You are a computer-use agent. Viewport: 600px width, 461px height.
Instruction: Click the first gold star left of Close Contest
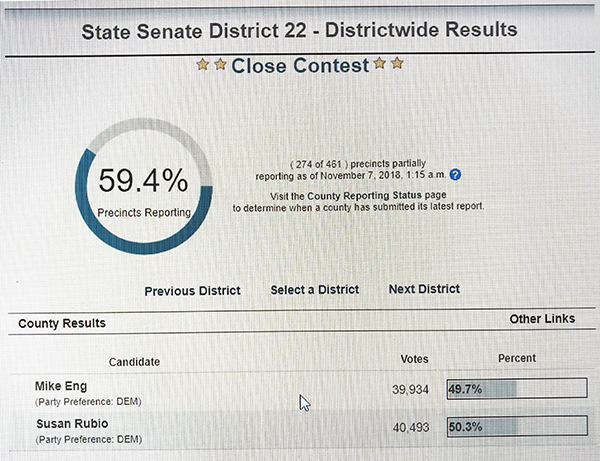click(202, 64)
